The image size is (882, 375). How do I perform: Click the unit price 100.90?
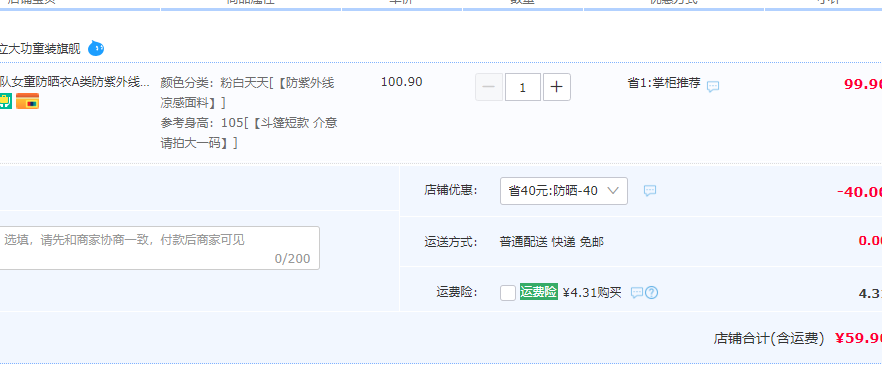pos(402,82)
